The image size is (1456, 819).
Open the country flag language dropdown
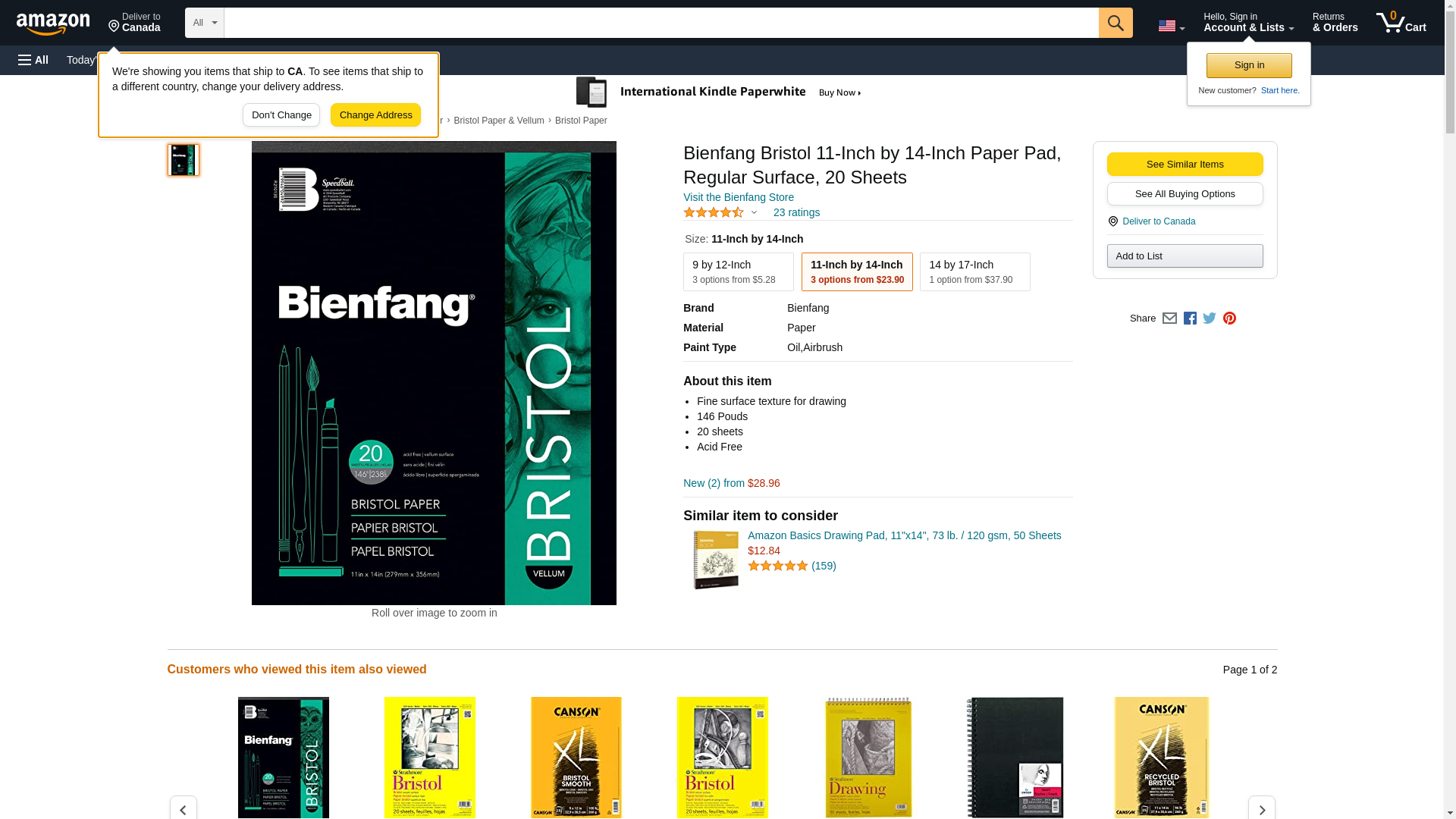pyautogui.click(x=1171, y=27)
